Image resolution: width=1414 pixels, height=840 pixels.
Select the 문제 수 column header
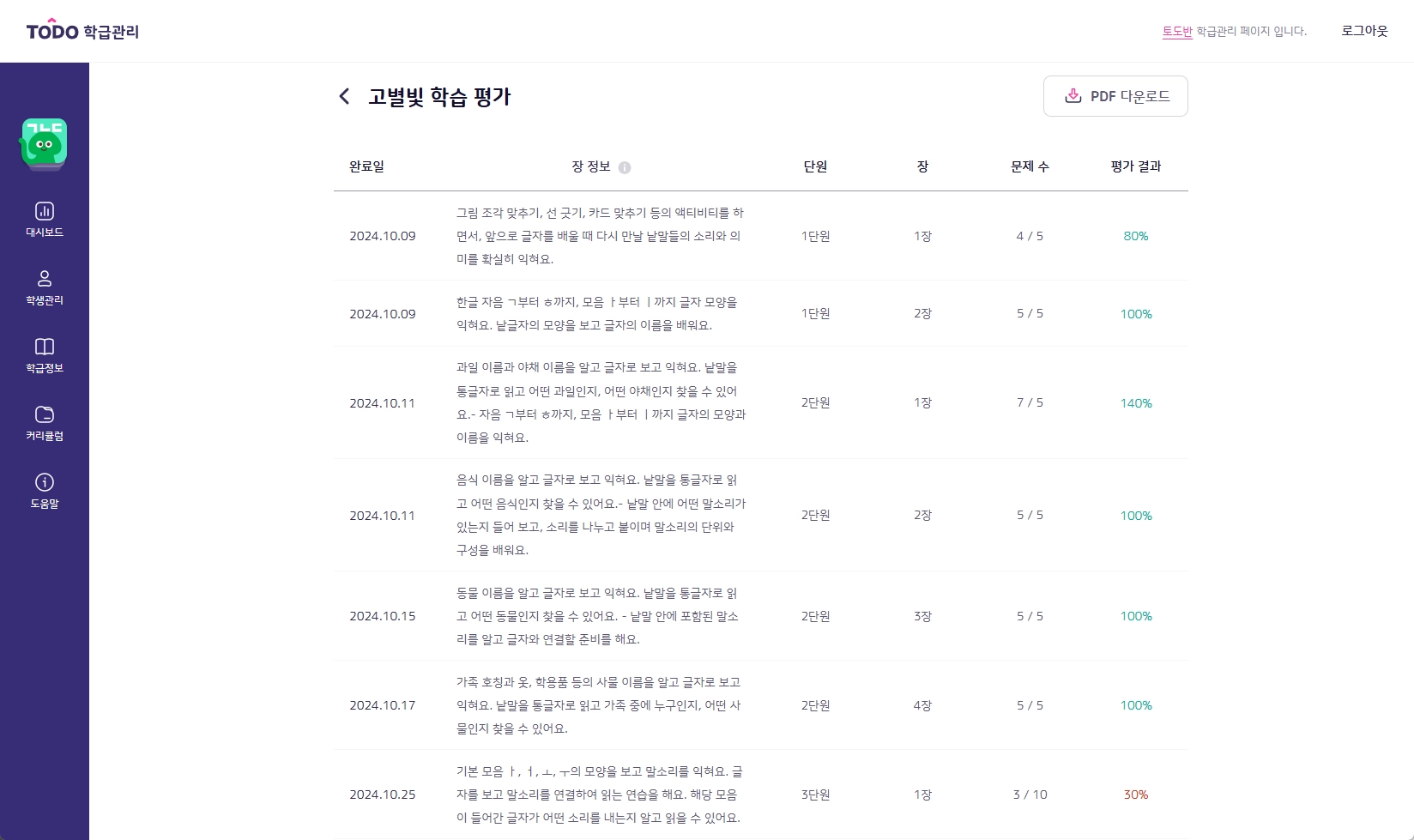(1030, 166)
